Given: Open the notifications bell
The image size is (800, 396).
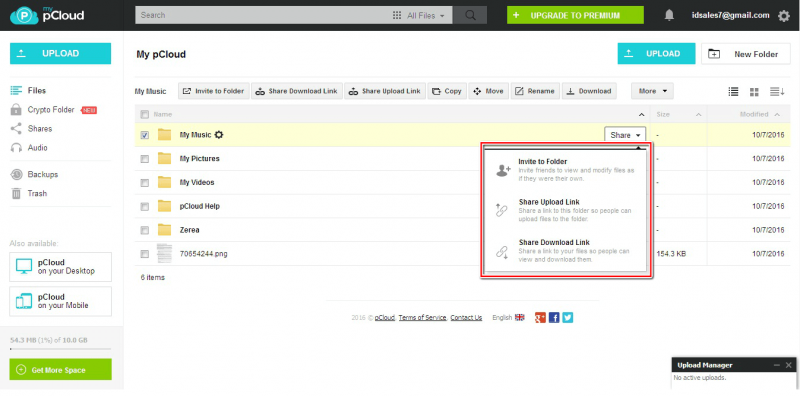Looking at the screenshot, I should (x=669, y=15).
